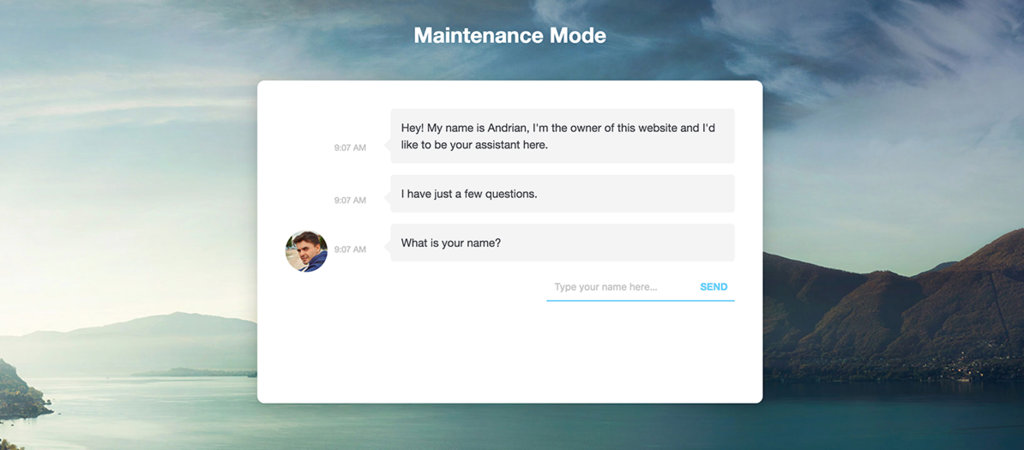Screen dimensions: 1024x450
Task: Click the SEND button
Action: point(713,287)
